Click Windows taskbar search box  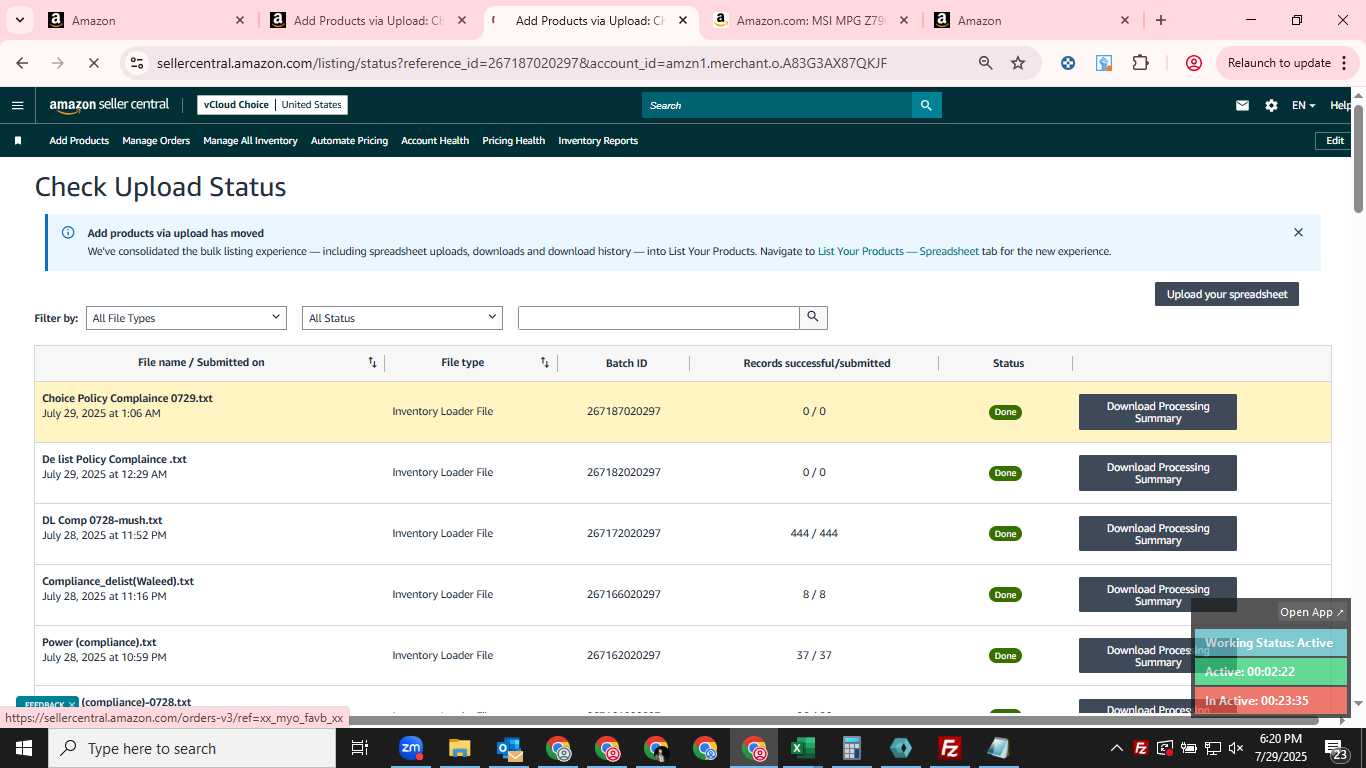pyautogui.click(x=192, y=748)
